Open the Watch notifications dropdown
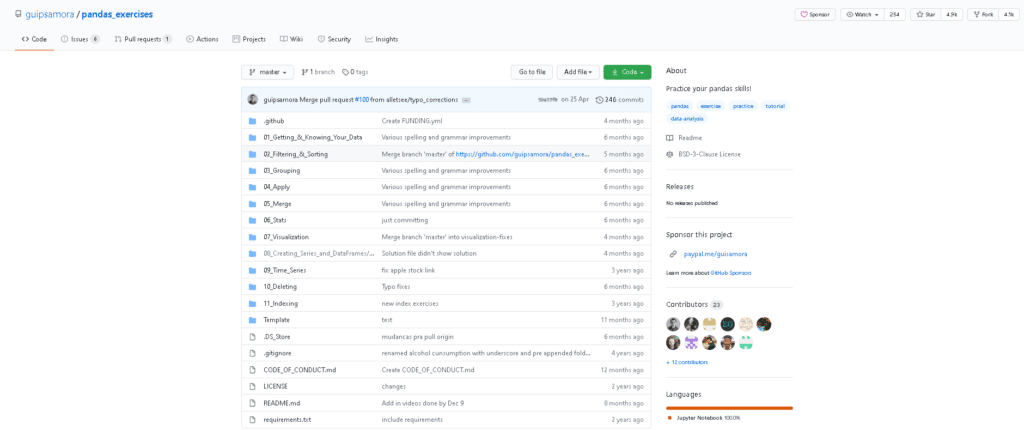 [862, 14]
